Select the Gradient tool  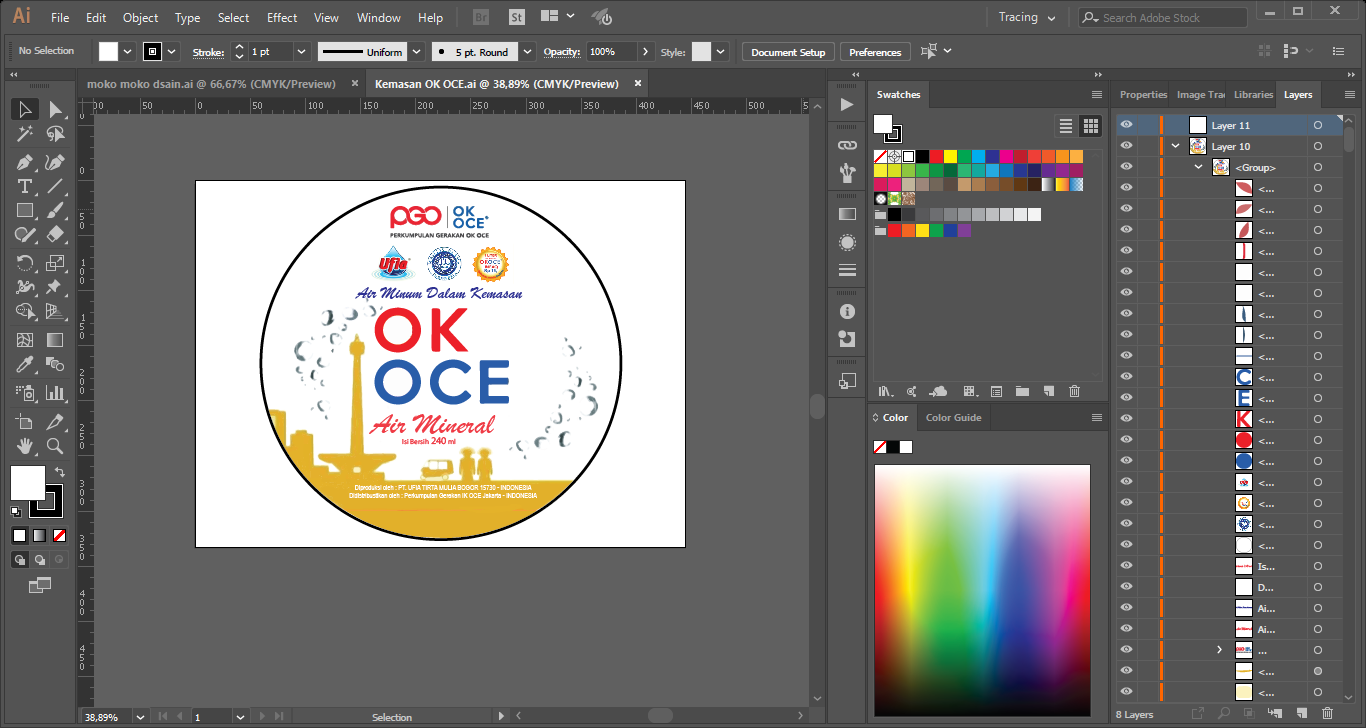(55, 340)
